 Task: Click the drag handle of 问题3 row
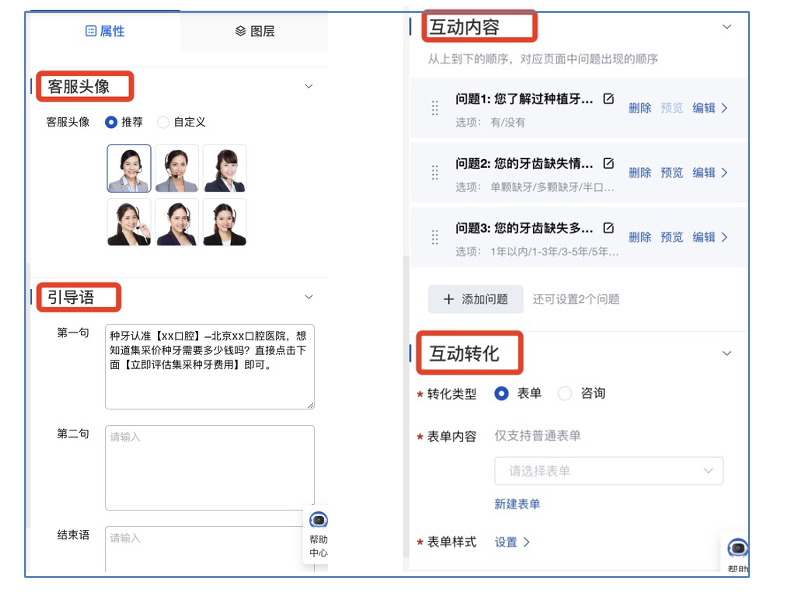[x=434, y=238]
